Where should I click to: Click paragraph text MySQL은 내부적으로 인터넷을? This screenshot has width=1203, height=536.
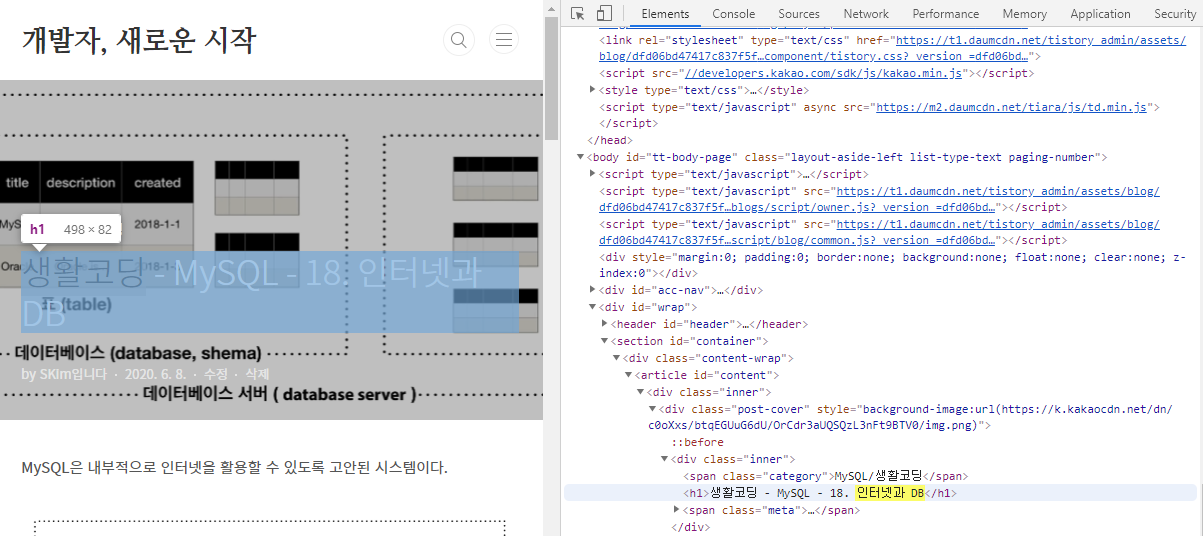[235, 467]
